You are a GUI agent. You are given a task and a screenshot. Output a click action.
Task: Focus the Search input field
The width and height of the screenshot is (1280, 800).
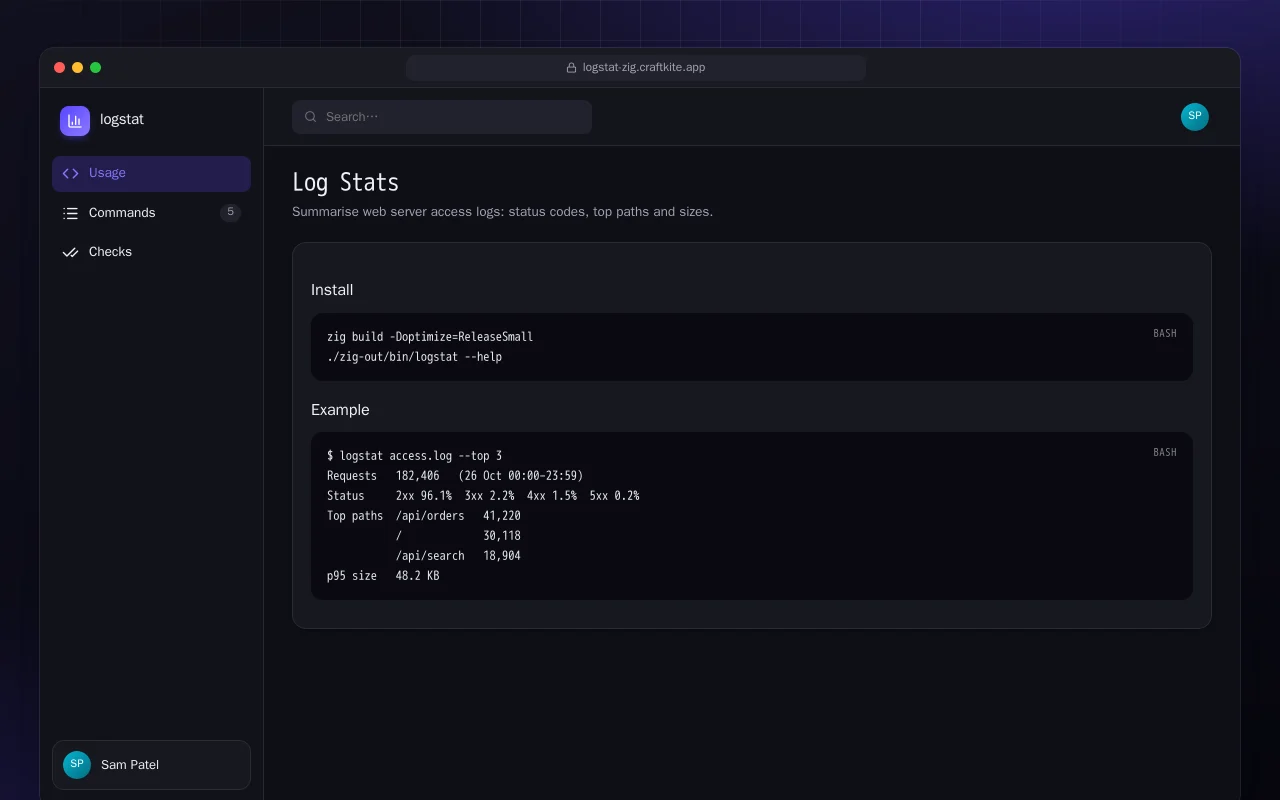tap(442, 117)
